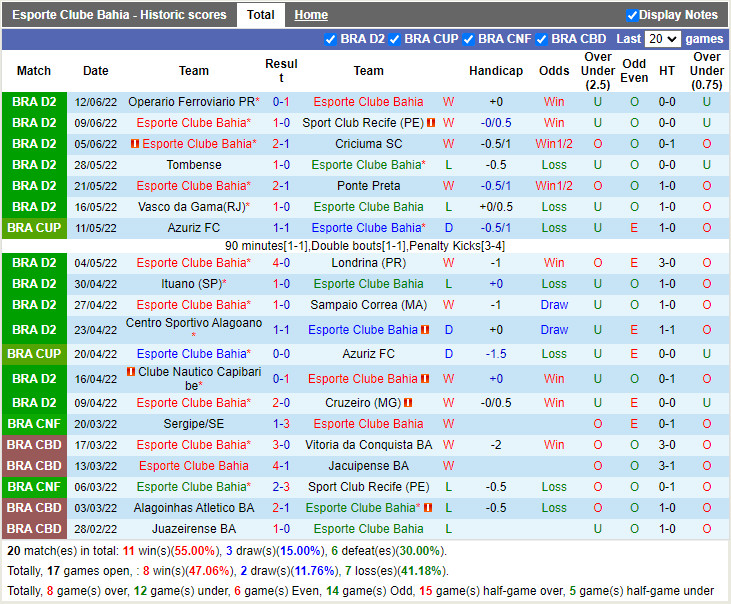Screen dimensions: 731x604
Task: Disable the BRA CNF filter checkbox
Action: (x=469, y=39)
